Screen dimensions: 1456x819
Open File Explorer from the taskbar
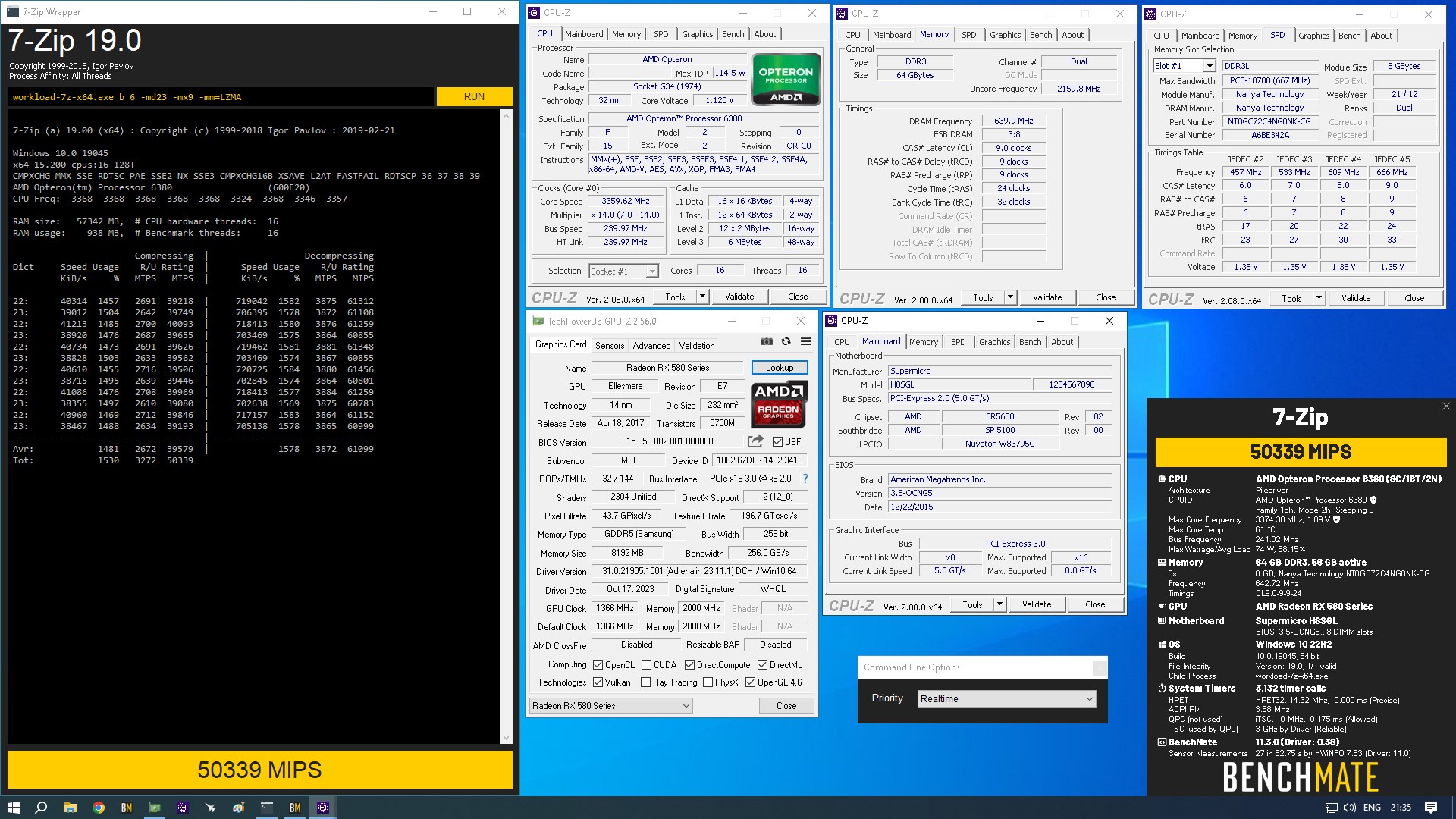tap(70, 808)
